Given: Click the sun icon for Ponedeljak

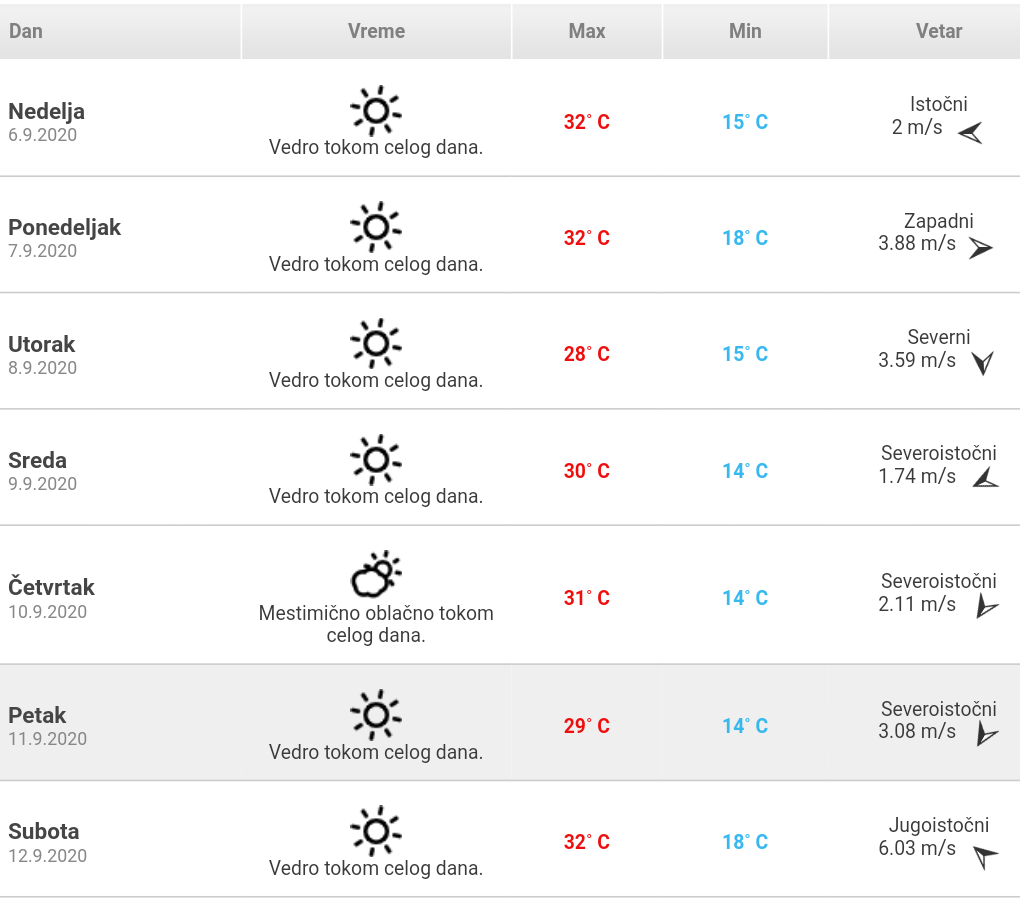Looking at the screenshot, I should coord(376,227).
